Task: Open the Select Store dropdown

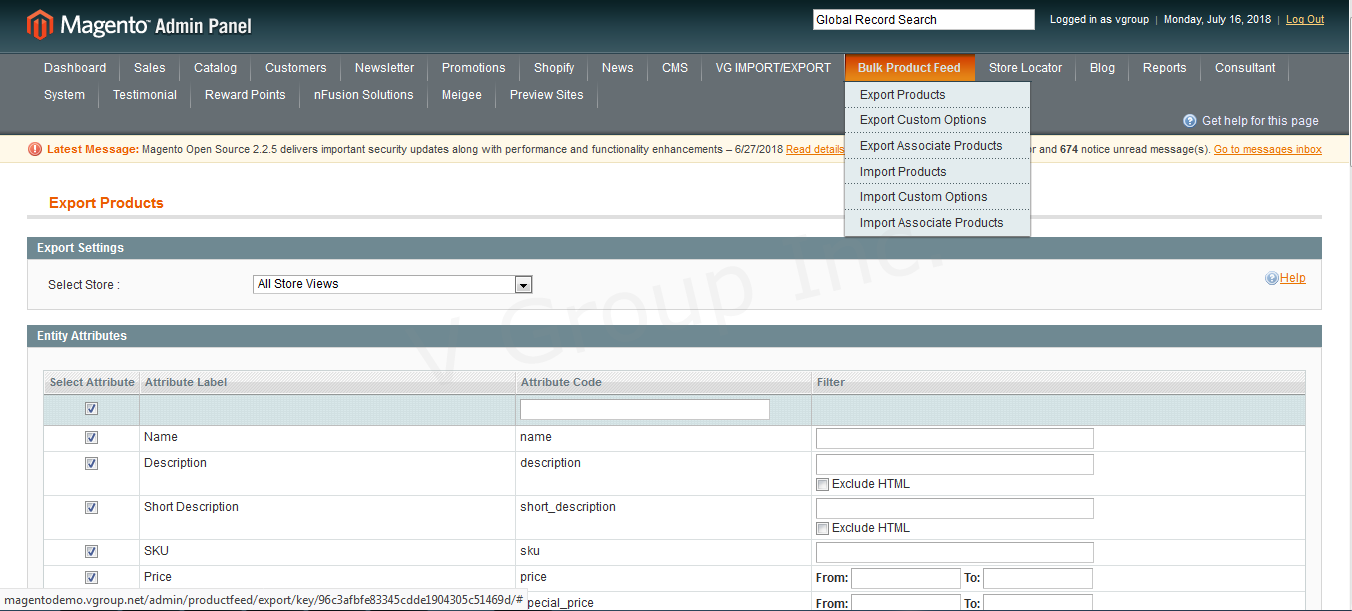Action: click(392, 285)
